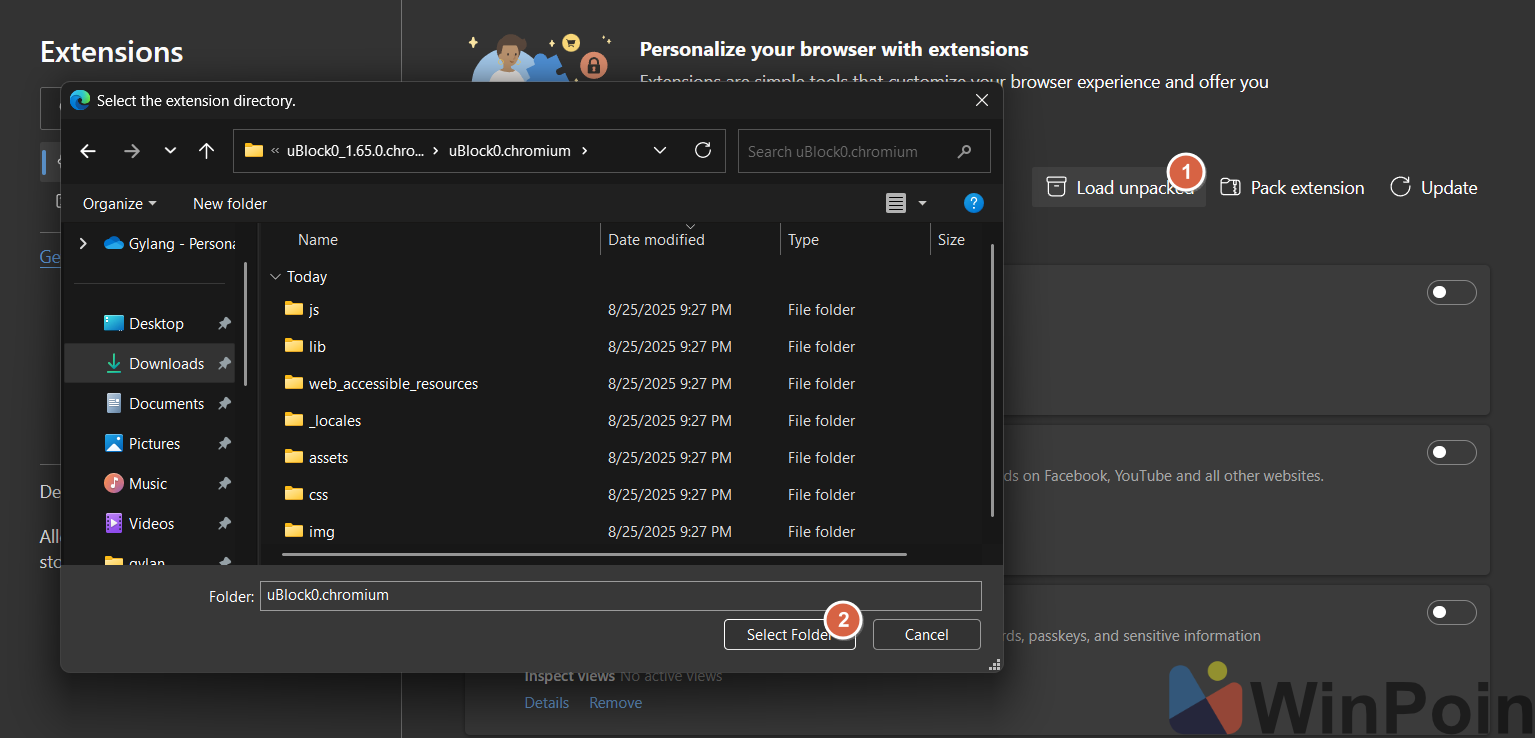Change the view layout icon
The height and width of the screenshot is (738, 1535).
[896, 203]
